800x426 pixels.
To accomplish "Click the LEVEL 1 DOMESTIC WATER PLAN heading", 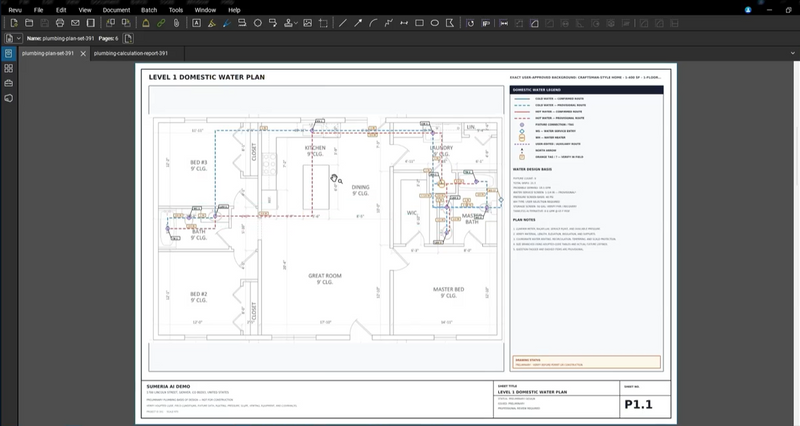I will (207, 77).
